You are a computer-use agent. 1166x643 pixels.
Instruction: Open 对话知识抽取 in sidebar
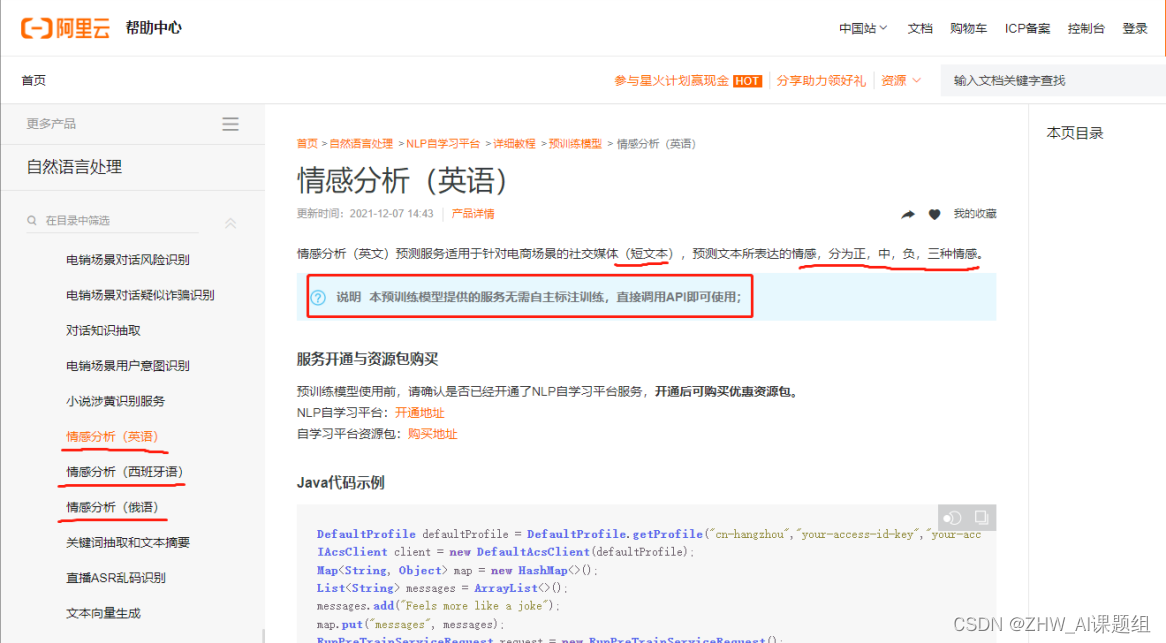pos(103,330)
